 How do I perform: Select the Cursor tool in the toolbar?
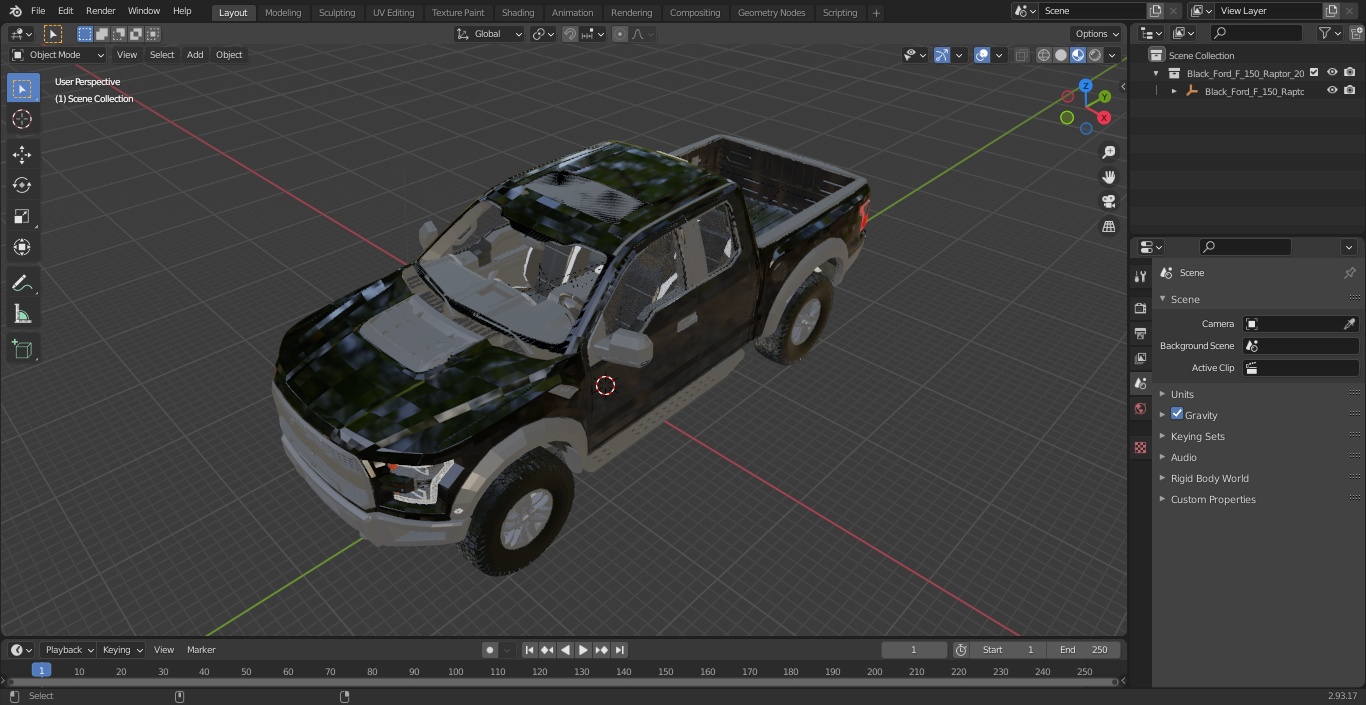(22, 119)
